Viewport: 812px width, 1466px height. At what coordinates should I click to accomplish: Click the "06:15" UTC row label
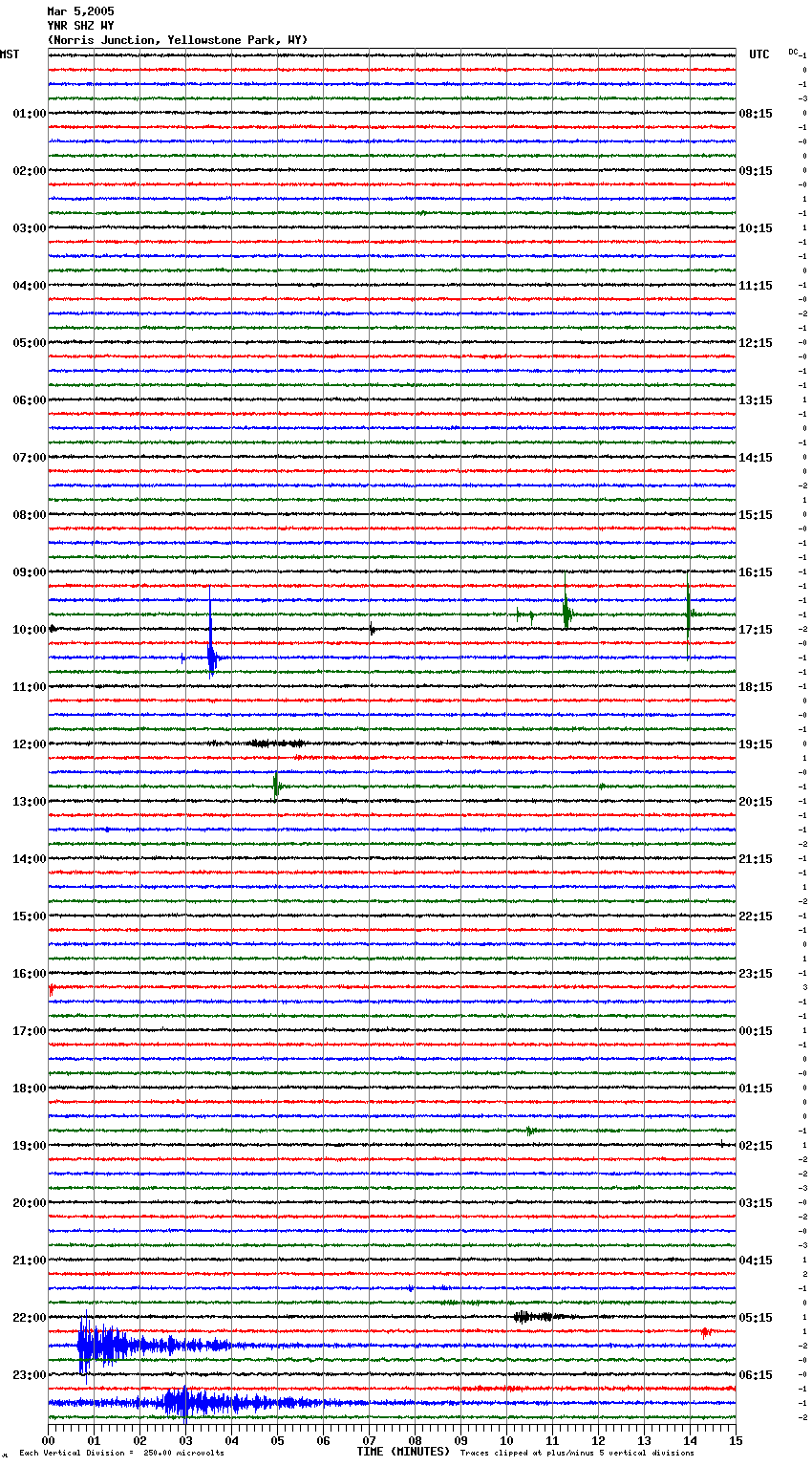click(756, 1375)
